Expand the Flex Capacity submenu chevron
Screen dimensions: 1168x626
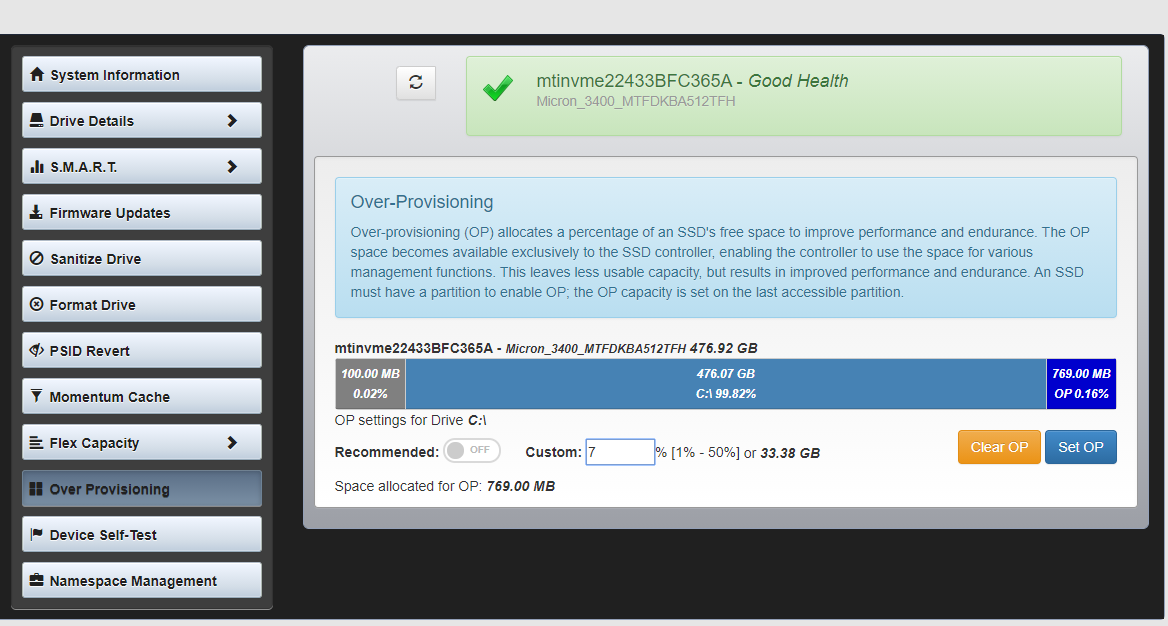pyautogui.click(x=232, y=443)
